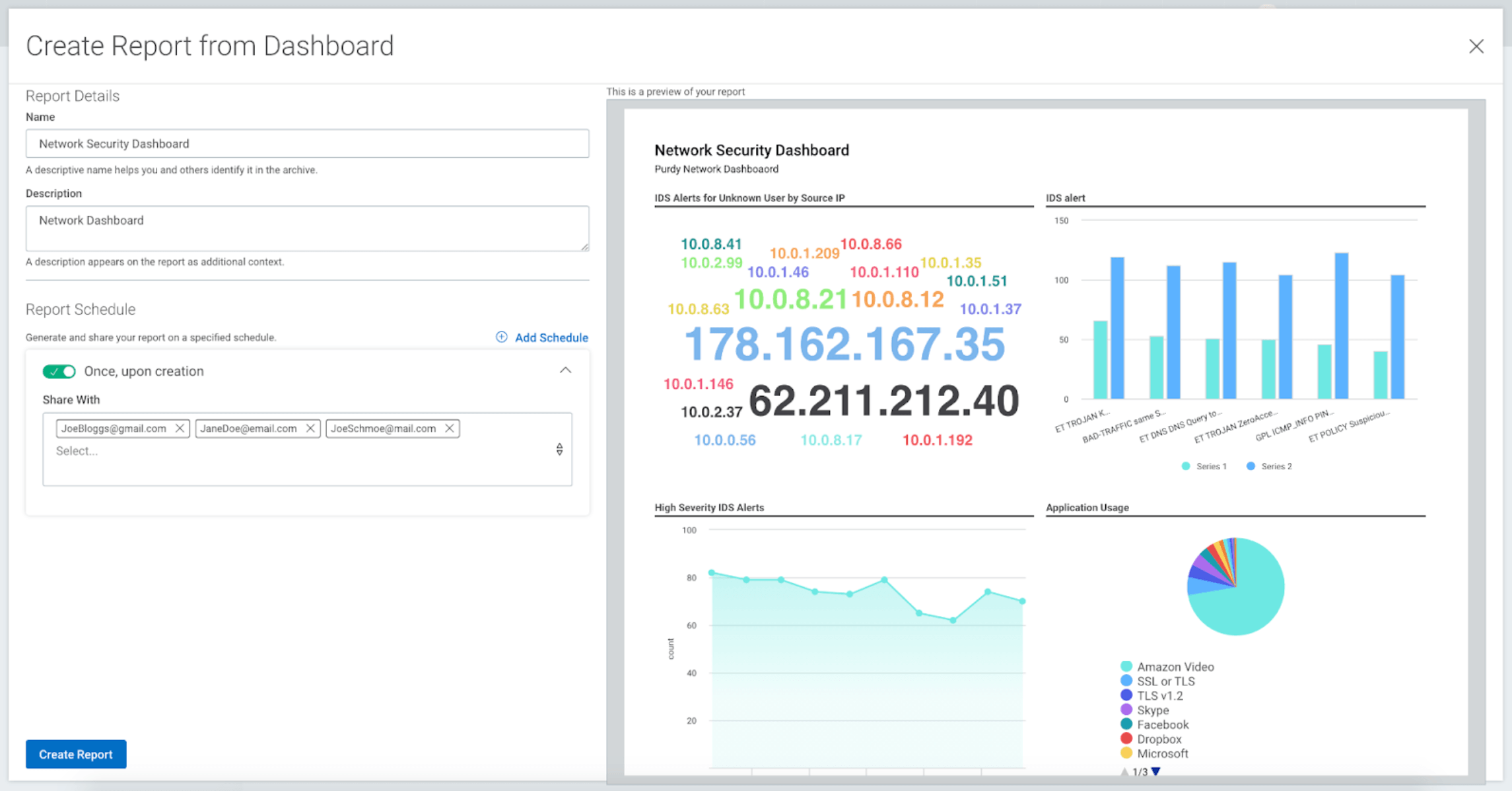Click the Create Report button
The width and height of the screenshot is (1512, 791).
(76, 754)
